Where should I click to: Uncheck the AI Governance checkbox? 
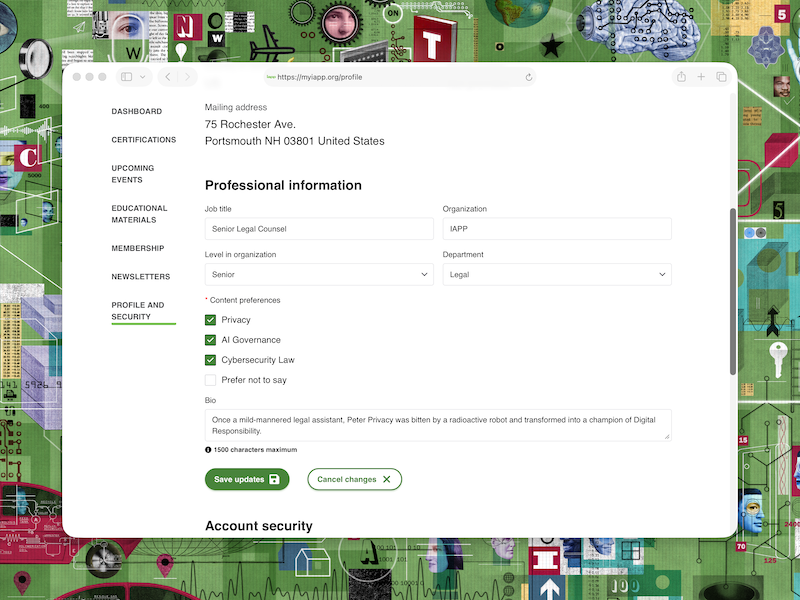click(x=210, y=340)
